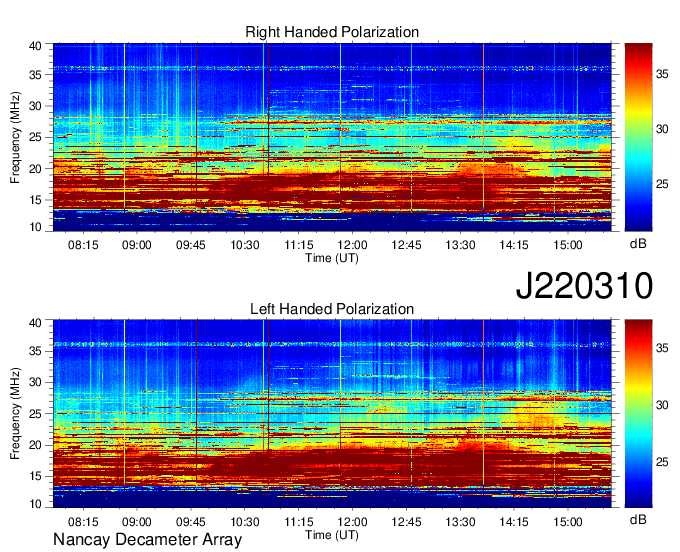Click the "Nancay Decameter Array" caption

pos(147,539)
